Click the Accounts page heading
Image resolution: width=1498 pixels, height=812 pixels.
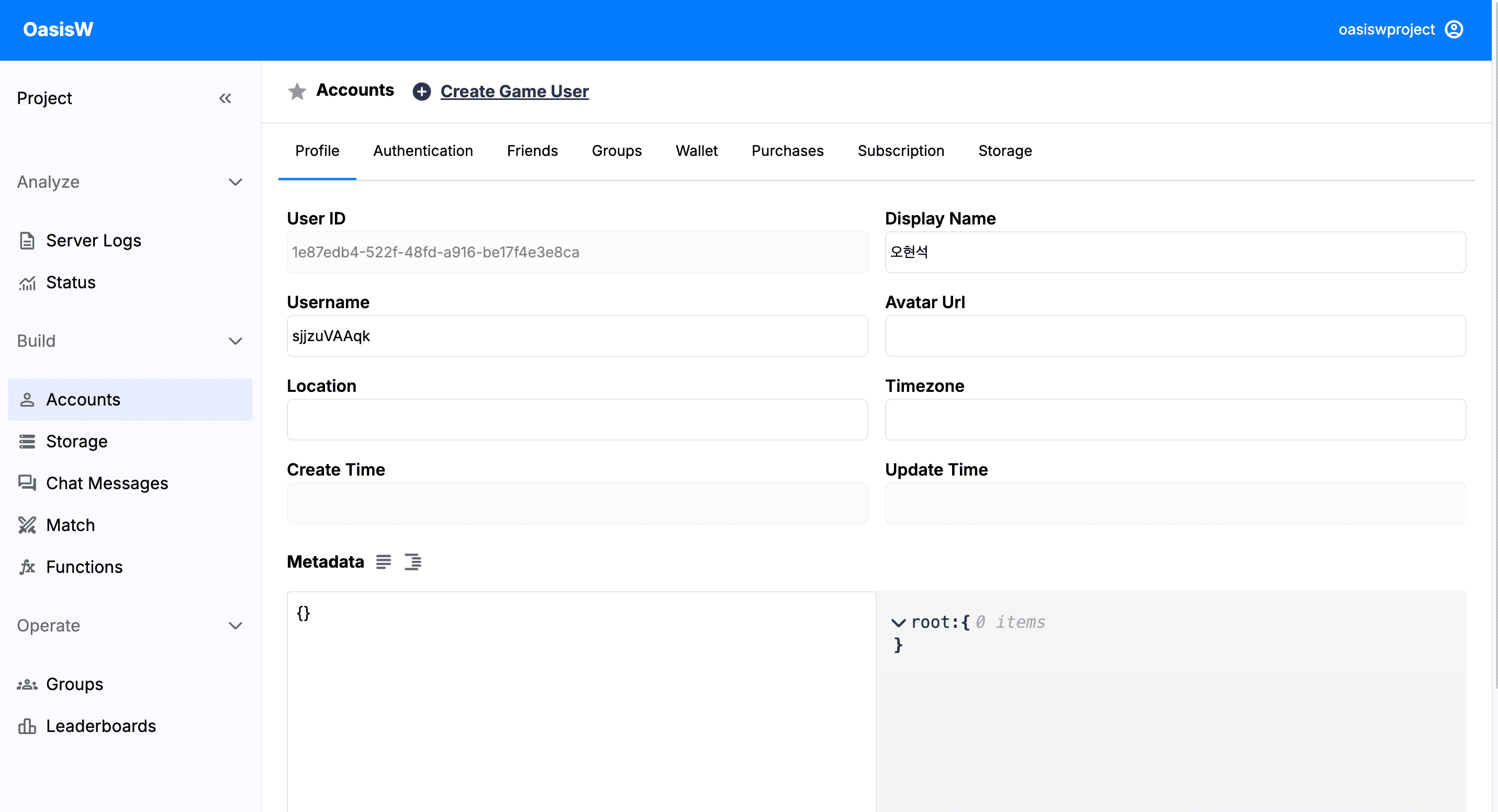[x=355, y=90]
